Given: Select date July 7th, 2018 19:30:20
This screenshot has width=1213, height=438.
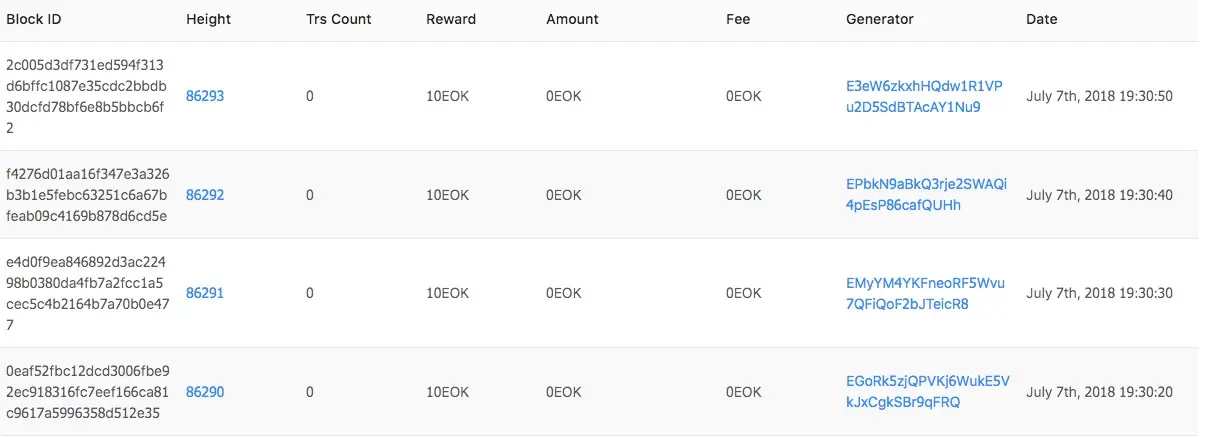Looking at the screenshot, I should click(x=1099, y=392).
